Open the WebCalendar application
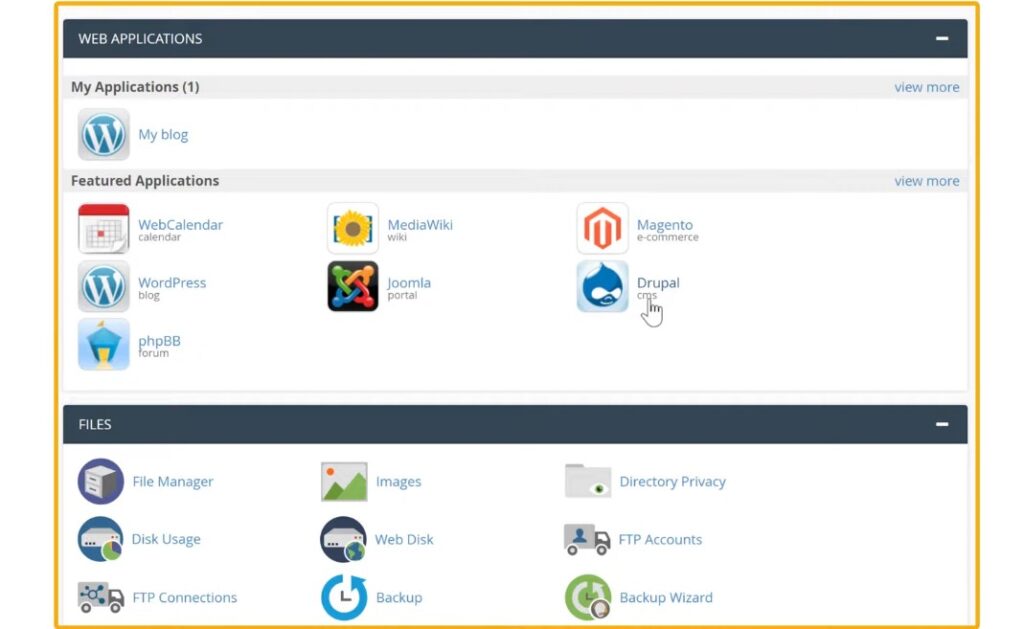1024x629 pixels. point(180,224)
